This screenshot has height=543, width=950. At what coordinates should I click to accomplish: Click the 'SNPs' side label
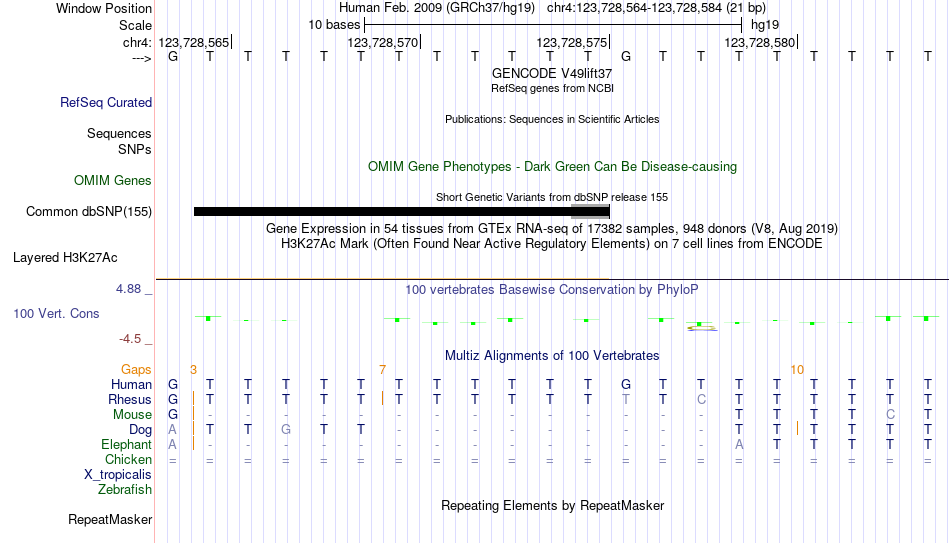pyautogui.click(x=135, y=149)
